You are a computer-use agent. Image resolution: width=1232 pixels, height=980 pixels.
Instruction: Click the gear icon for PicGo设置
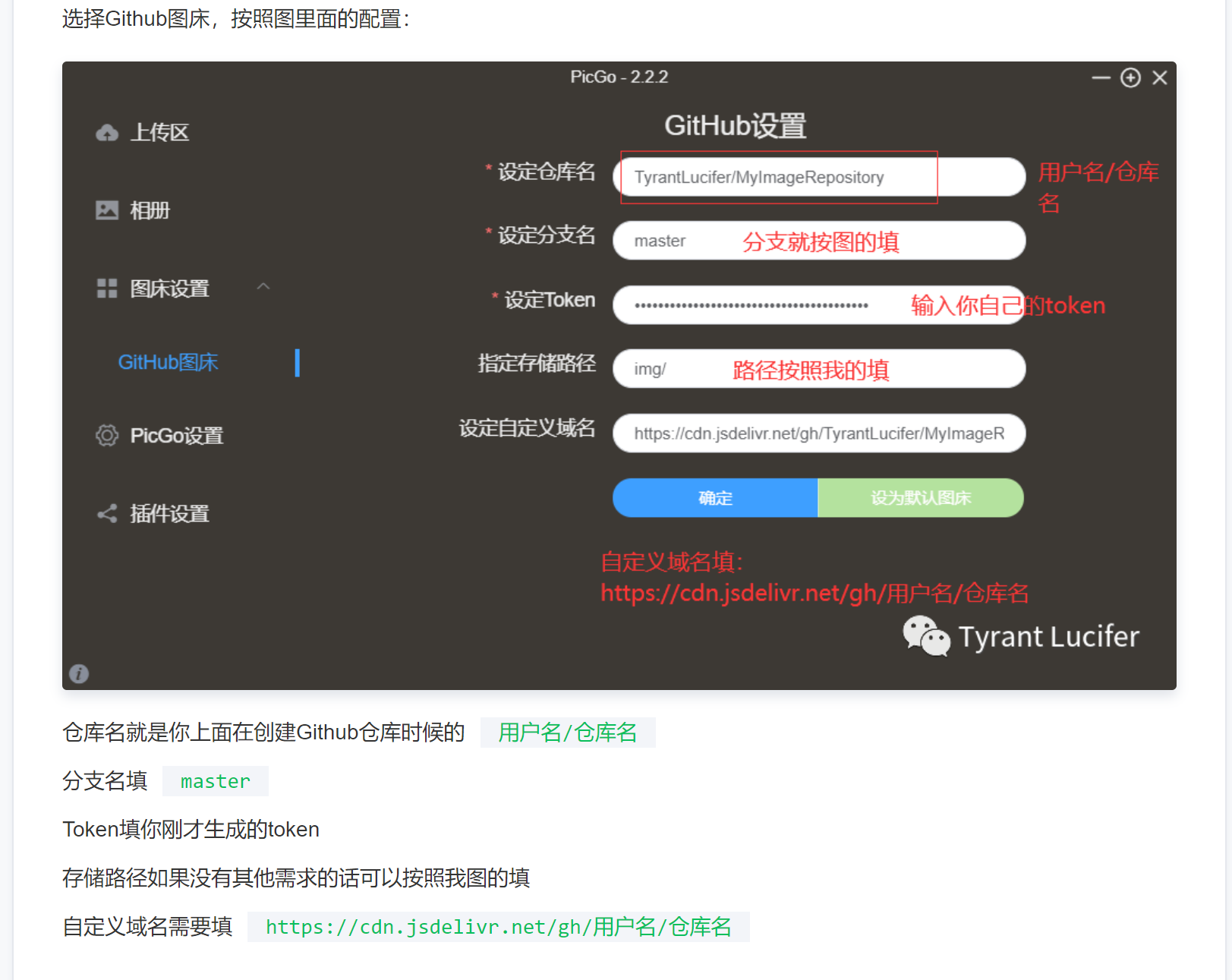click(x=107, y=435)
